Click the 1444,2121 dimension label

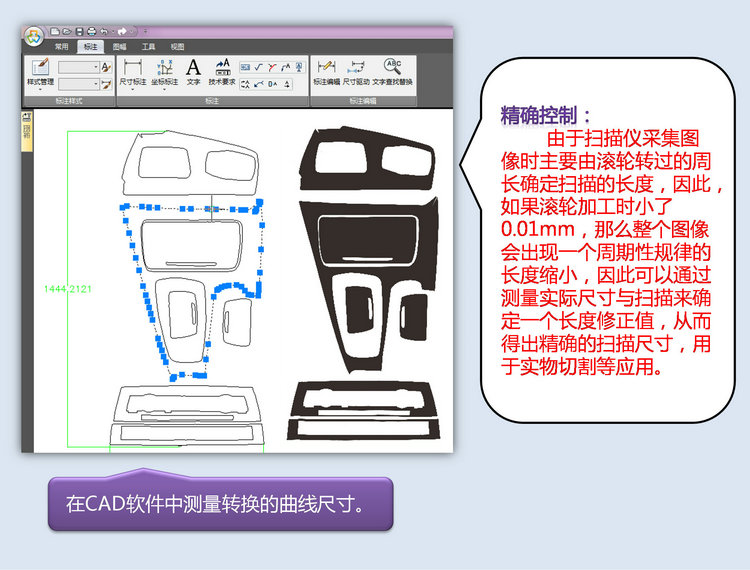click(67, 289)
